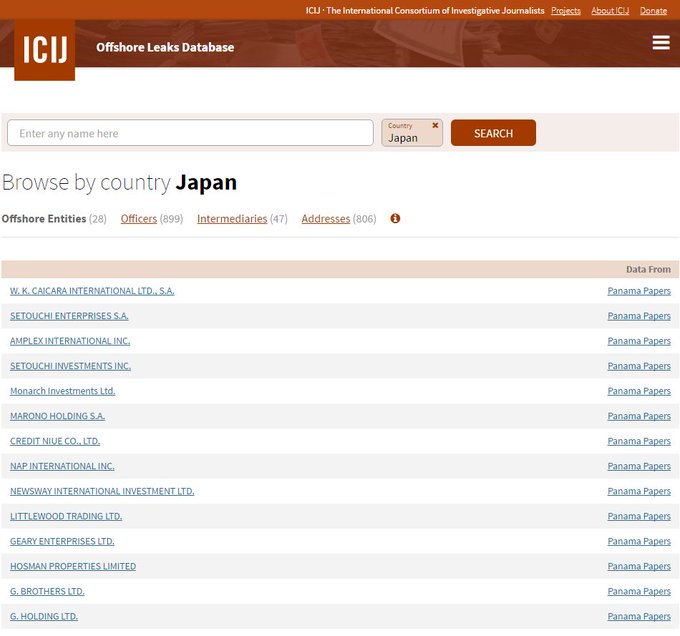Screen dimensions: 680x636
Task: Click Panama Papers in G. HOLDING row
Action: coord(639,616)
